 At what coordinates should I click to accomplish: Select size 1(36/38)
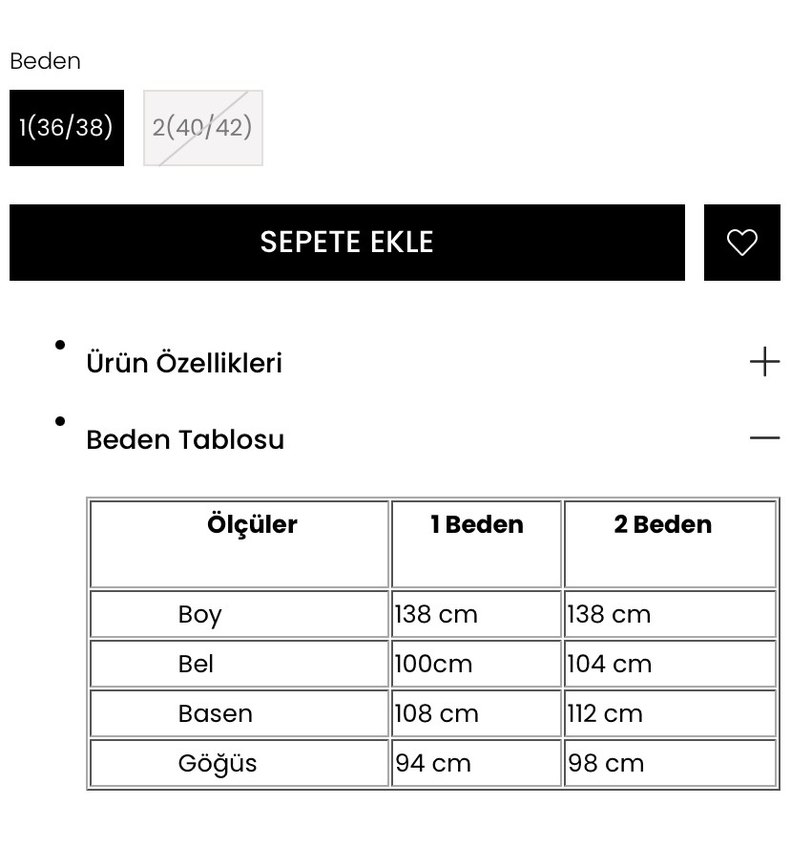click(66, 127)
